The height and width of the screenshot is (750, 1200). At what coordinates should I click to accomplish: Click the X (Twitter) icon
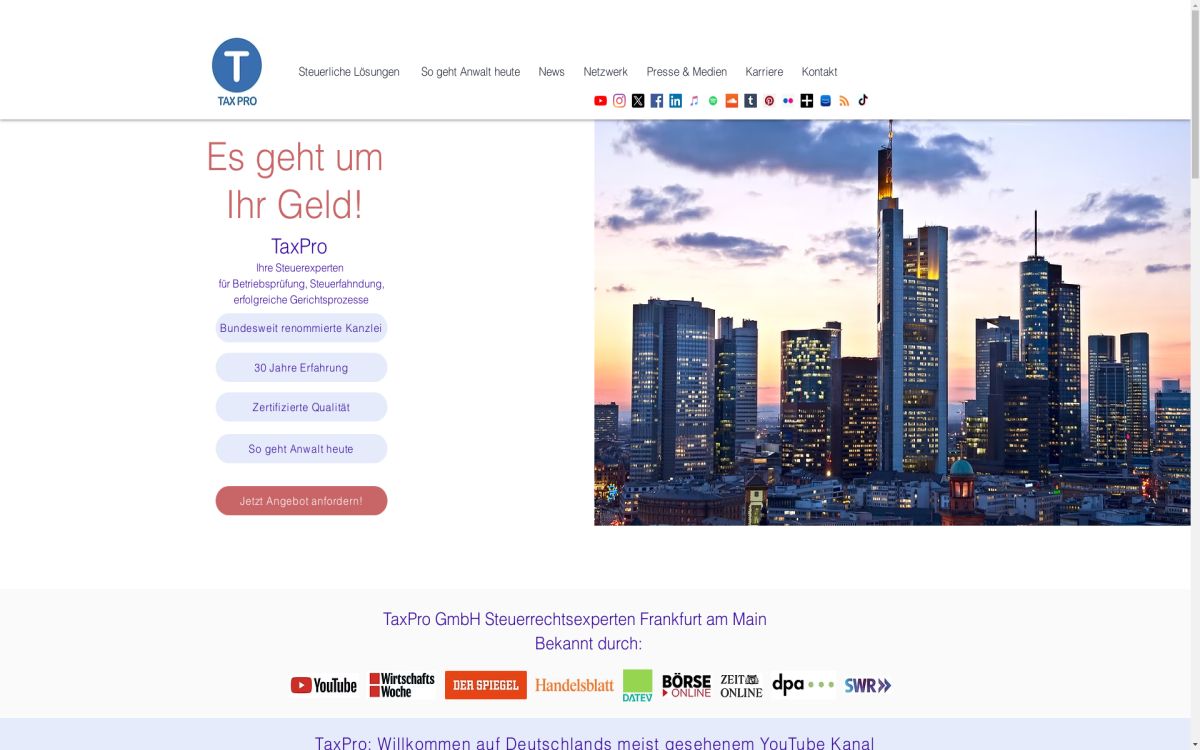[638, 100]
